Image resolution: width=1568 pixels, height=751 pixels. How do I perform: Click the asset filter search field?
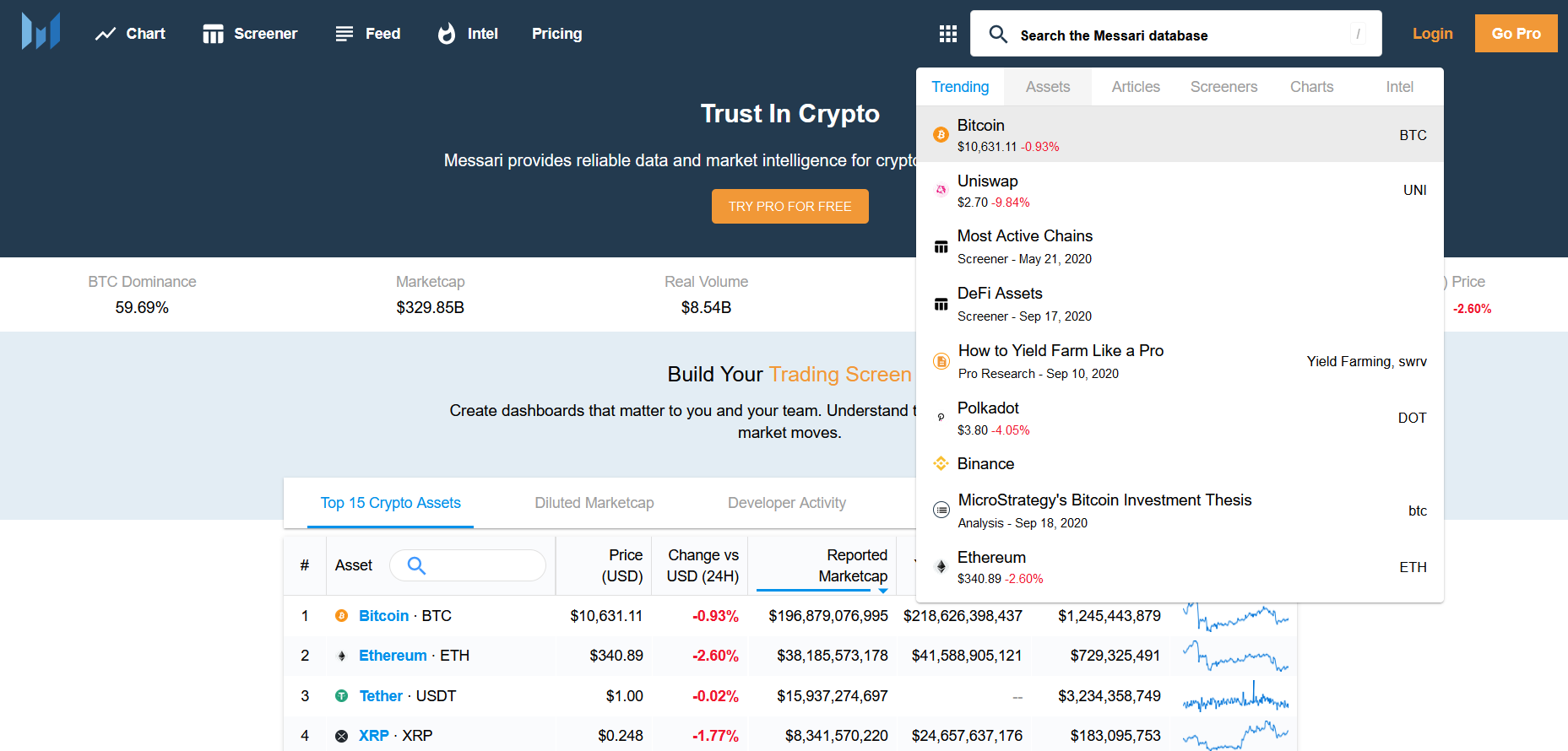[x=468, y=565]
